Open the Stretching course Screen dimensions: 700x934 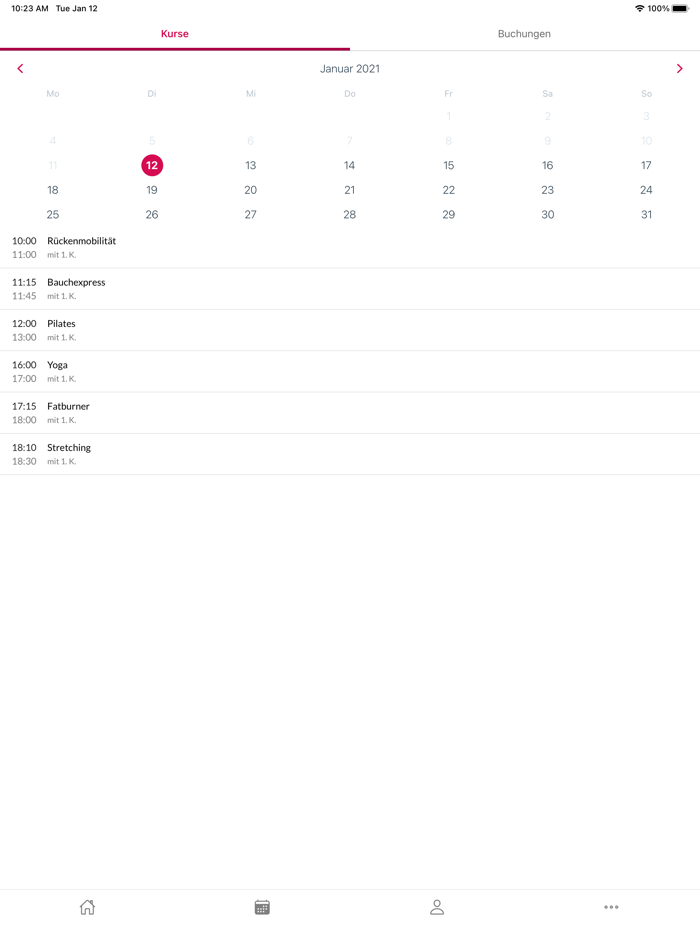(350, 454)
